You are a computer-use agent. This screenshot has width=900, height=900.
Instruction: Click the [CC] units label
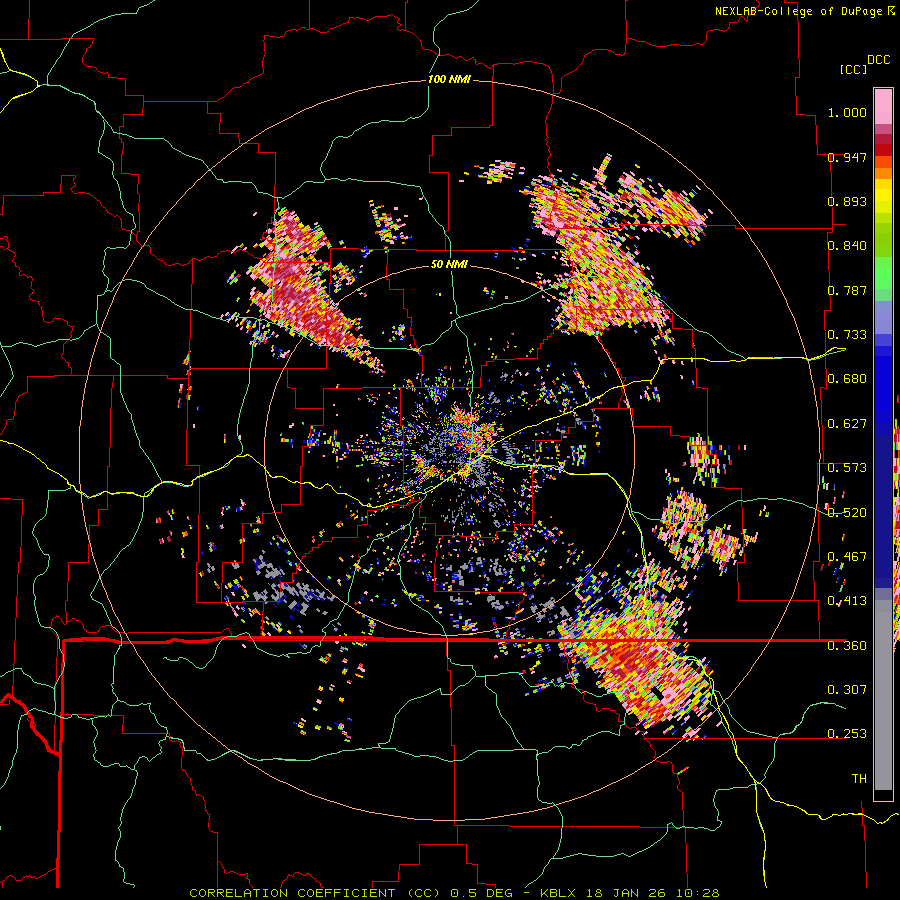tap(853, 69)
